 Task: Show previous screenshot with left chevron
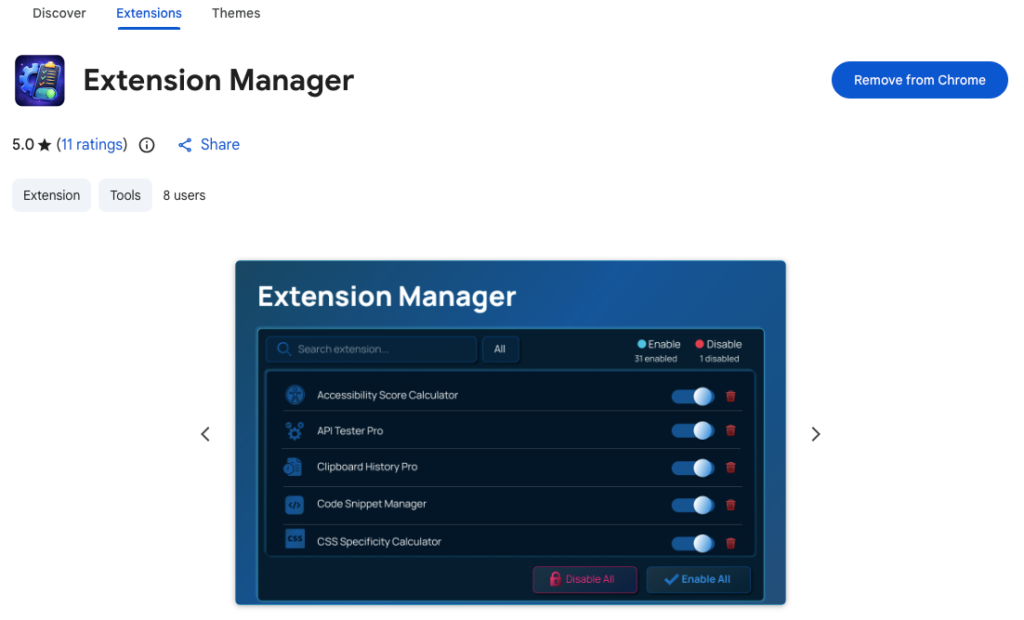click(x=205, y=434)
